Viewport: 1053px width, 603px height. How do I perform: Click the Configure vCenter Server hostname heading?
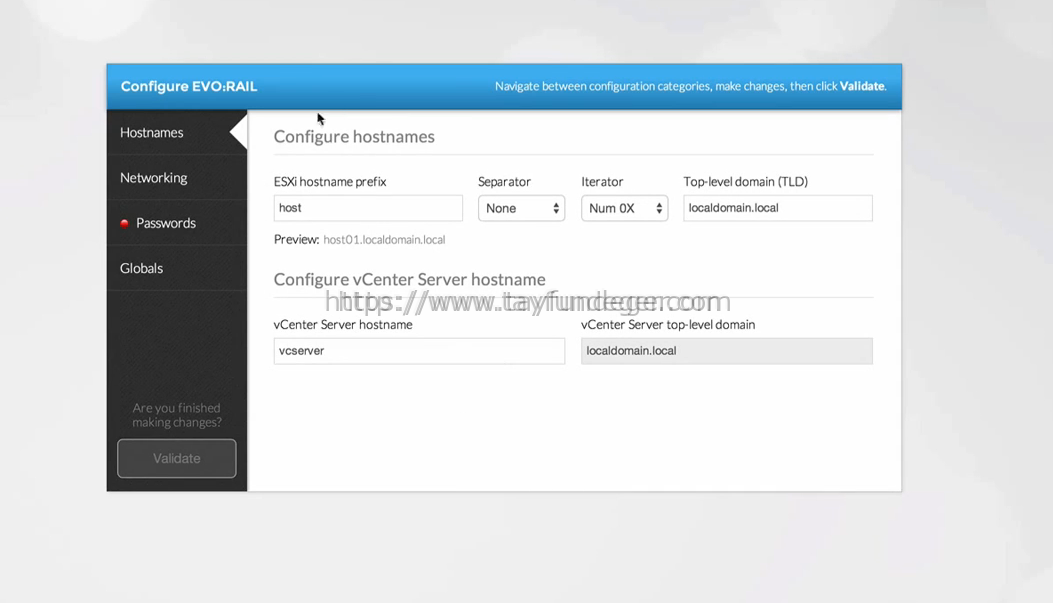[410, 279]
